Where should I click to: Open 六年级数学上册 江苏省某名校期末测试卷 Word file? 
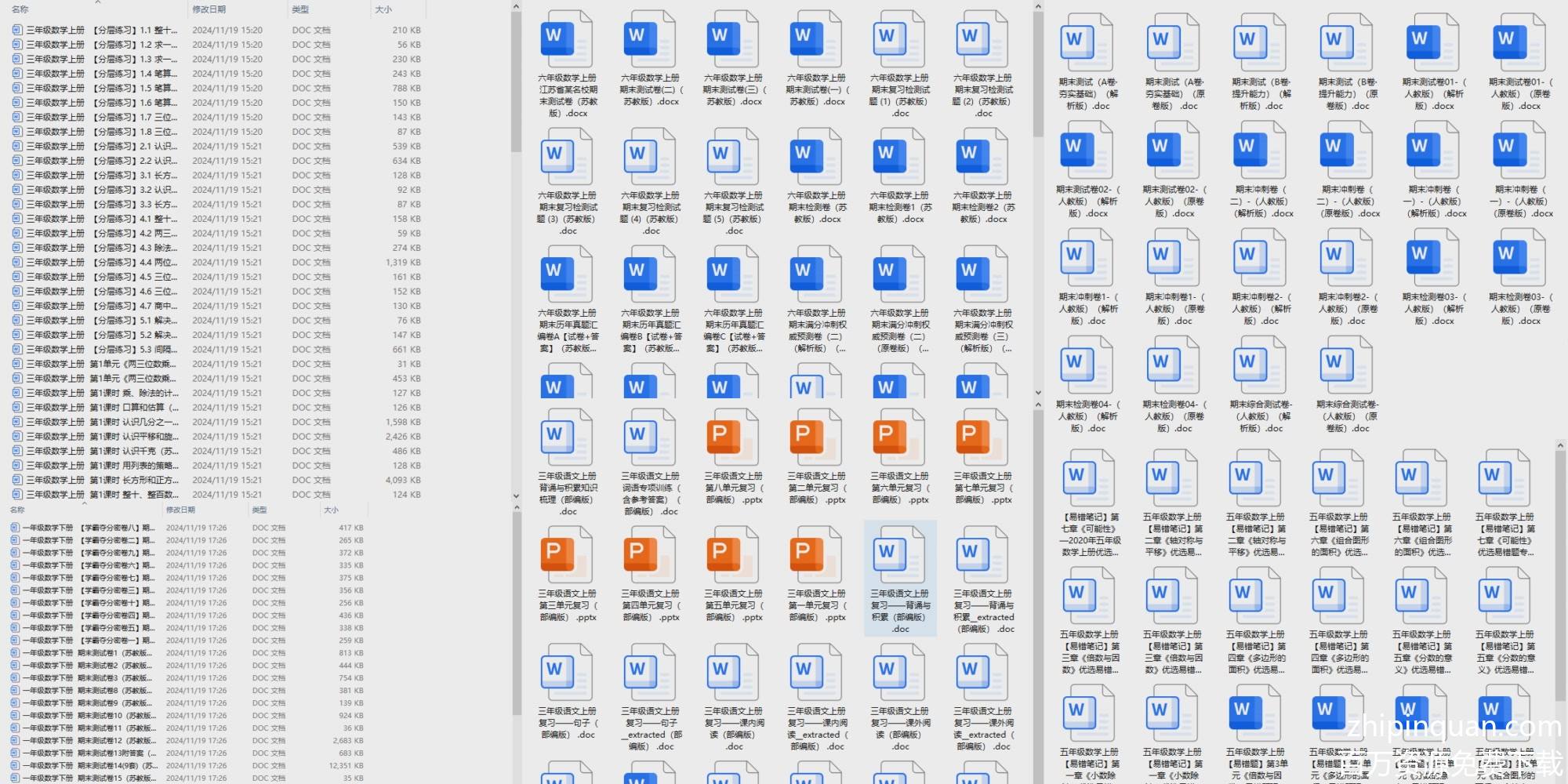click(x=566, y=39)
